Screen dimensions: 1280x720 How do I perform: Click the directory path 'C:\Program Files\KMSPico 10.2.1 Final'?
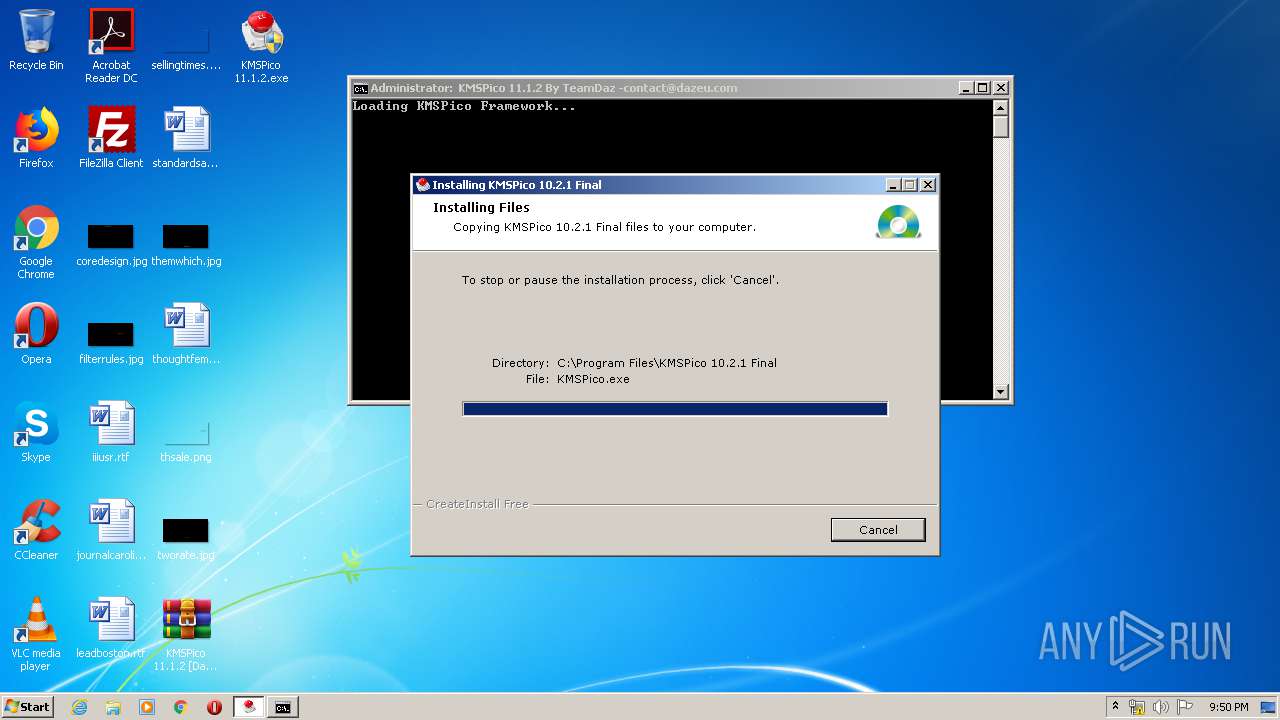click(x=667, y=363)
